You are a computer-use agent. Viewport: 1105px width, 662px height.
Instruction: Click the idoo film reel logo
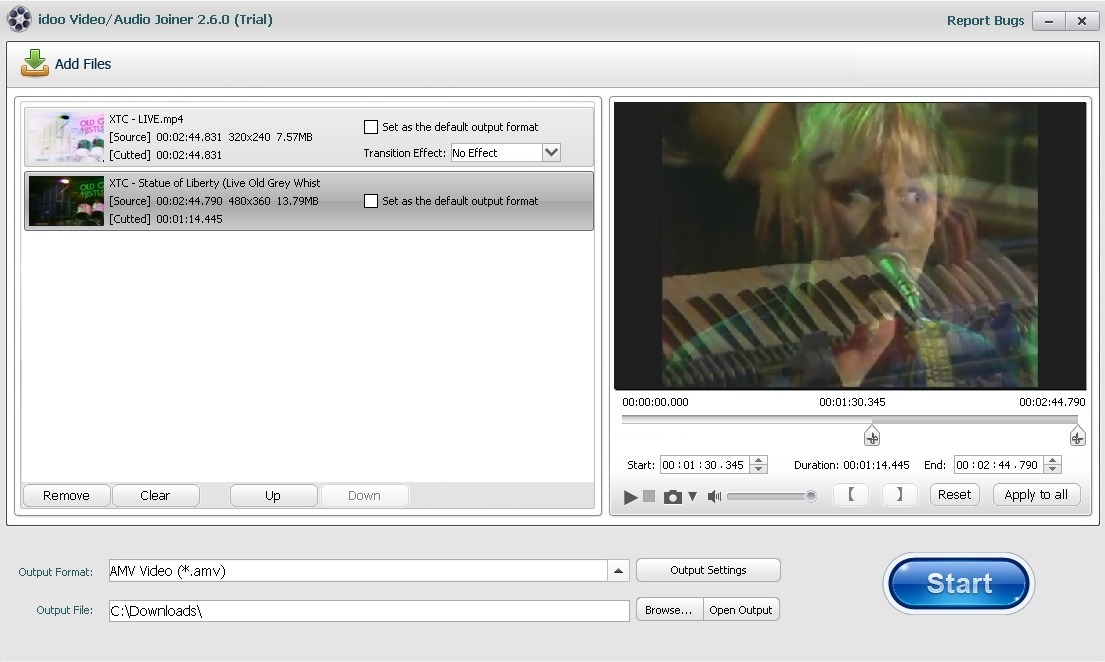pyautogui.click(x=19, y=18)
